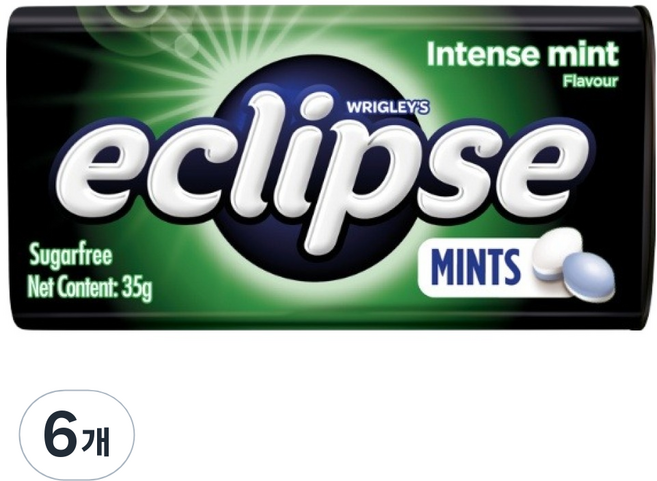
Task: Click the Sugarfree text
Action: click(71, 256)
